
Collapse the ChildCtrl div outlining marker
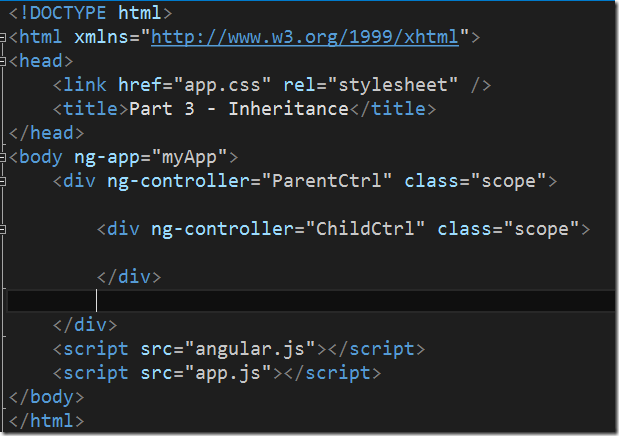click(3, 229)
